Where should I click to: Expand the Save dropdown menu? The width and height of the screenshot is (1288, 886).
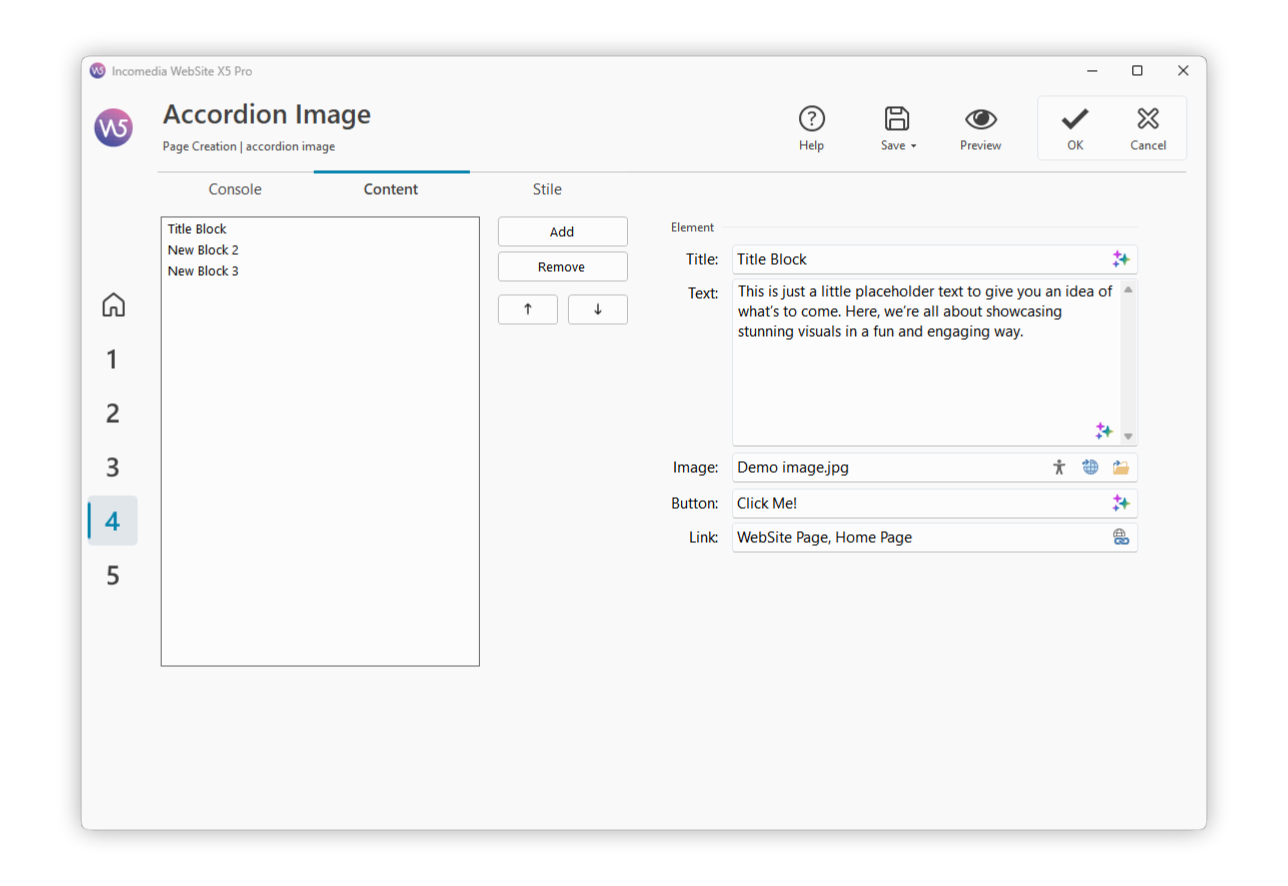point(913,146)
